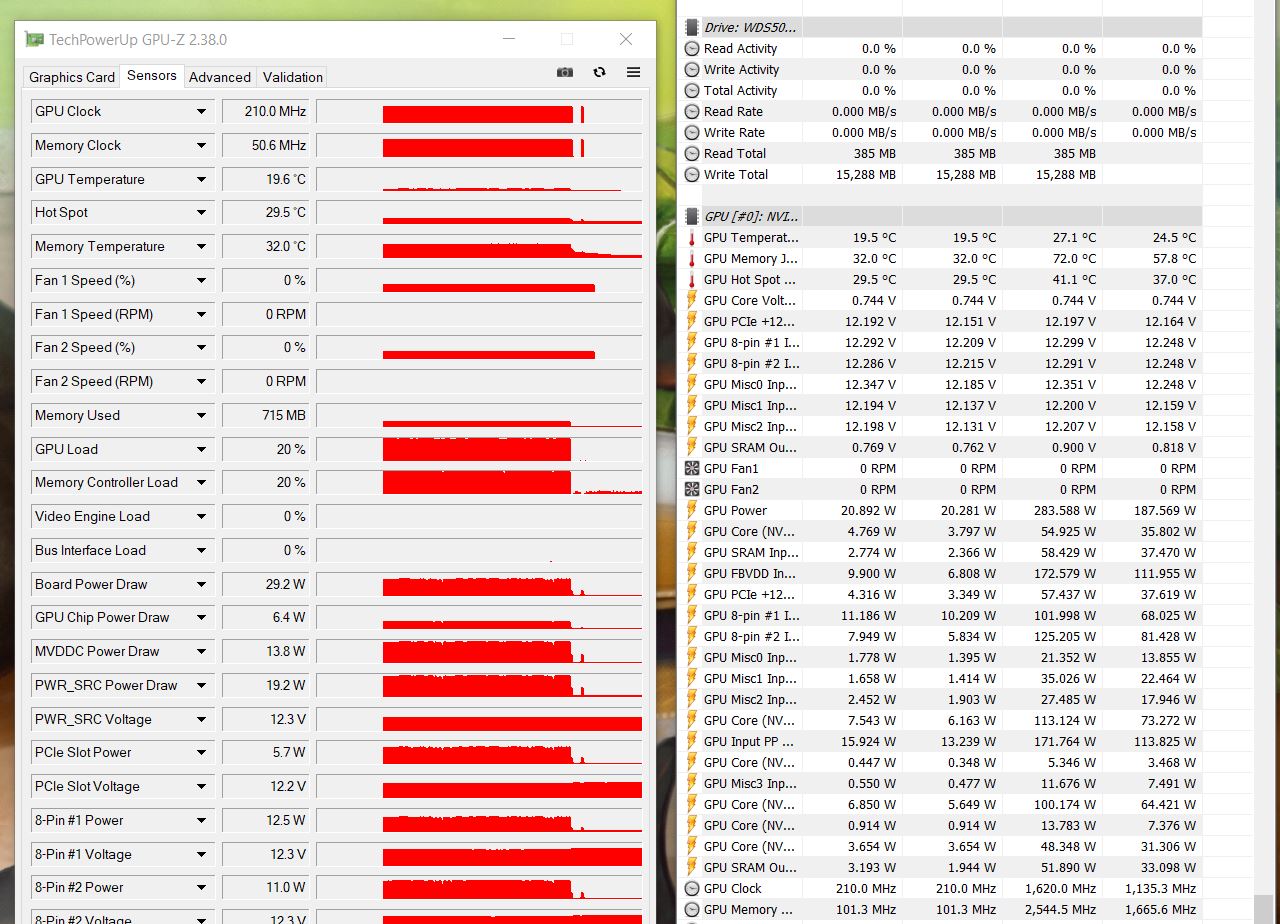Click the clock icon next to Read Rate
This screenshot has width=1280, height=924.
coord(692,111)
